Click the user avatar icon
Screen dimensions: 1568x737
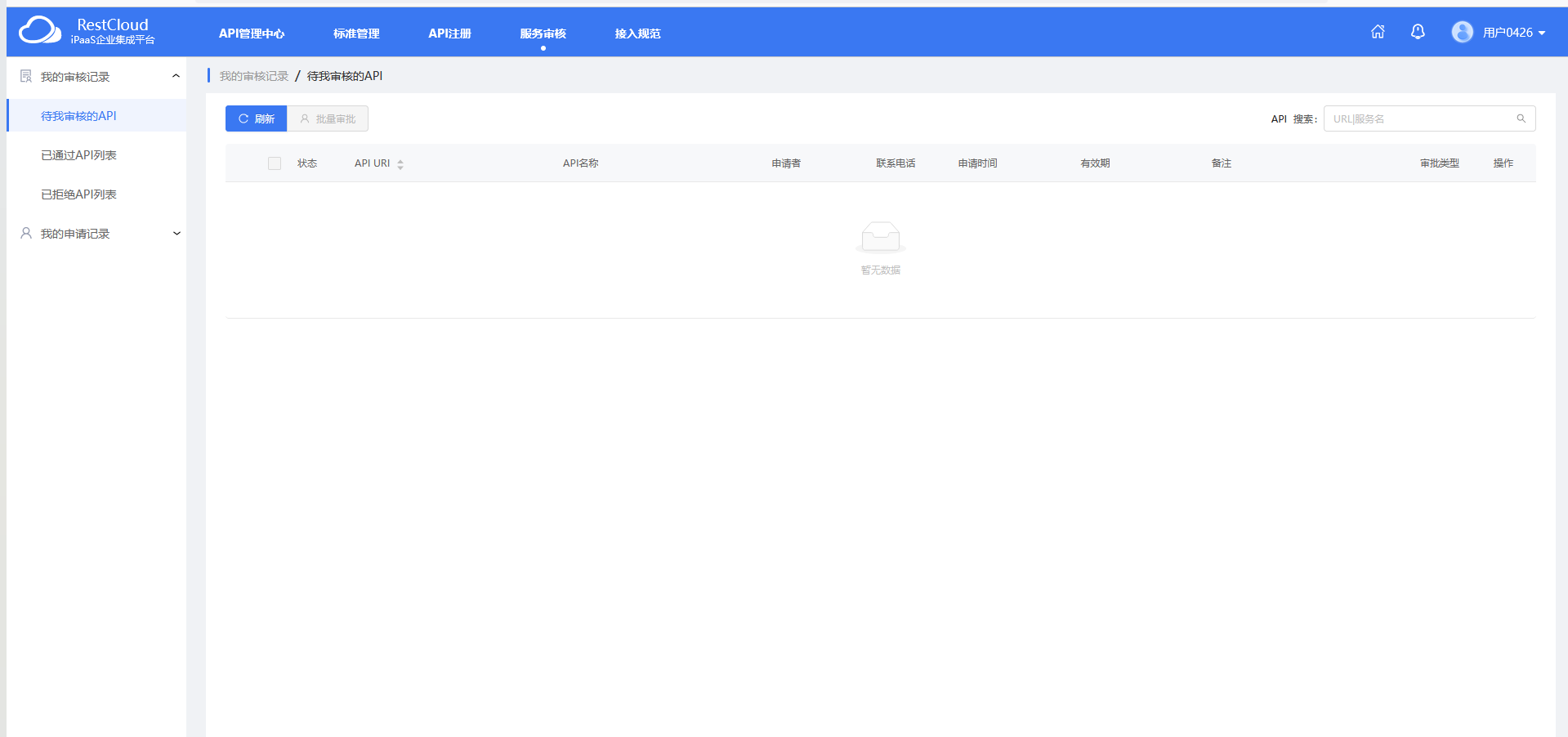point(1462,32)
